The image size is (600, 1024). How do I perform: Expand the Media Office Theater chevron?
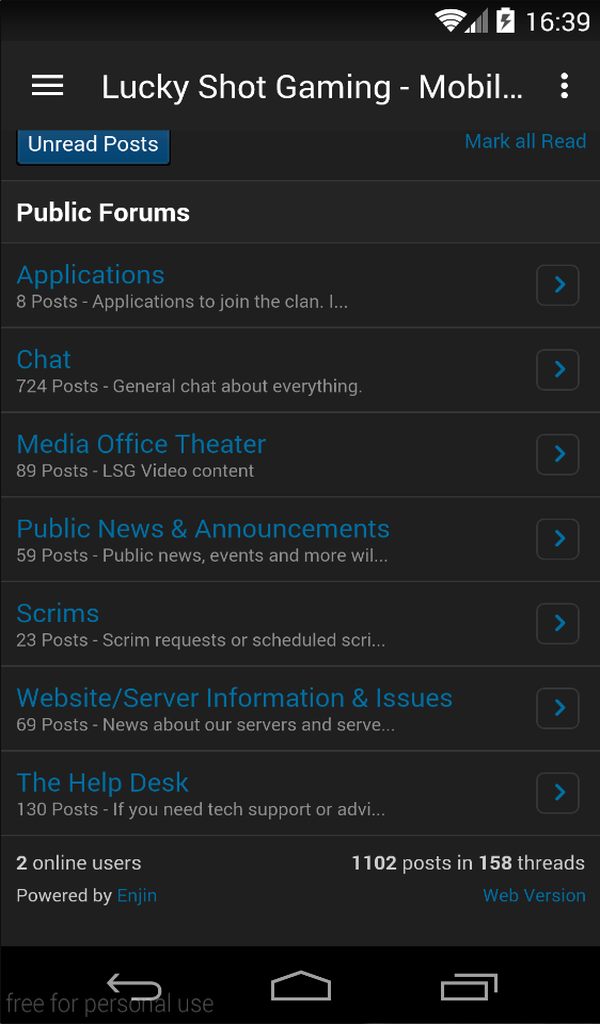[558, 454]
